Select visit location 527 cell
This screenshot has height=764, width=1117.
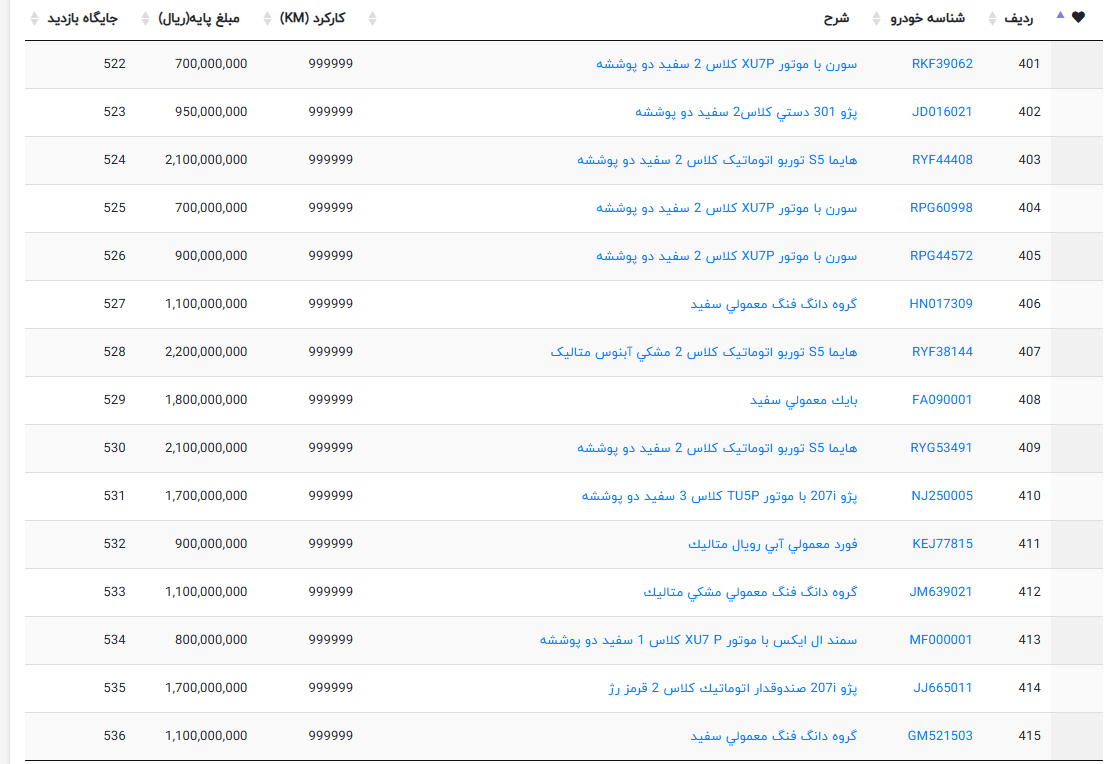pyautogui.click(x=115, y=304)
